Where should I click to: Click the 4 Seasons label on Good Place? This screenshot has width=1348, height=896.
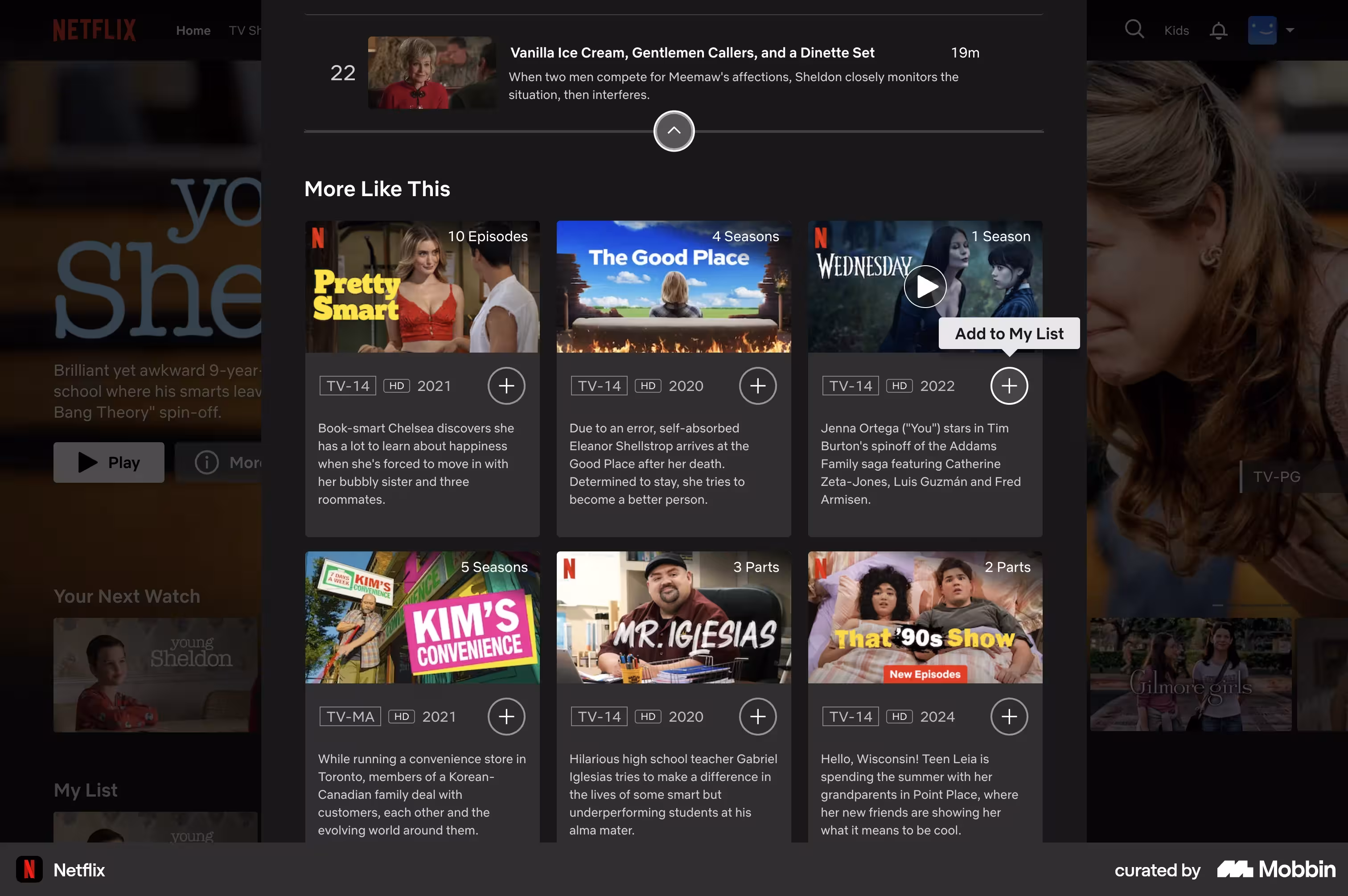(x=745, y=236)
